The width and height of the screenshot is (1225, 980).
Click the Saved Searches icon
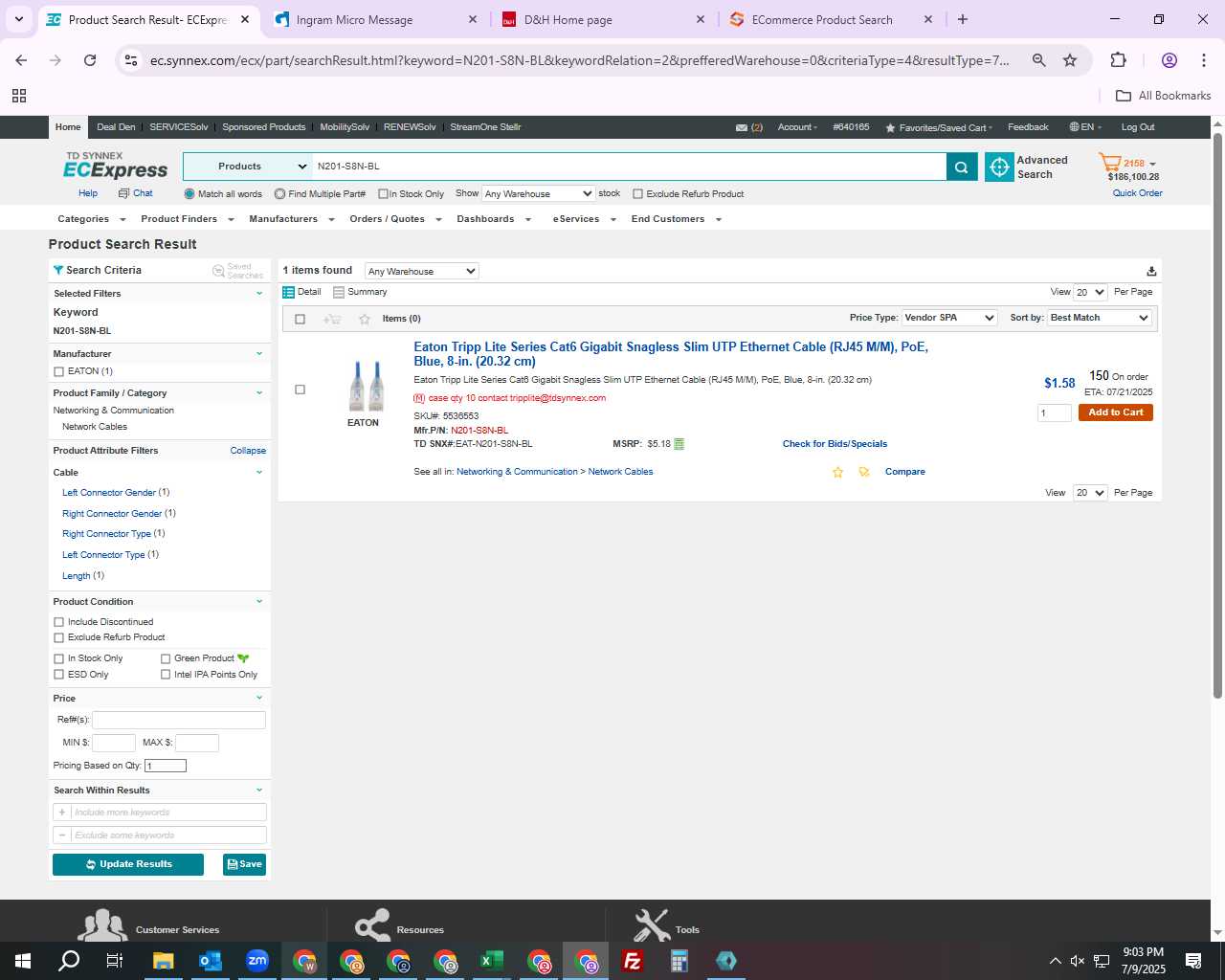218,271
